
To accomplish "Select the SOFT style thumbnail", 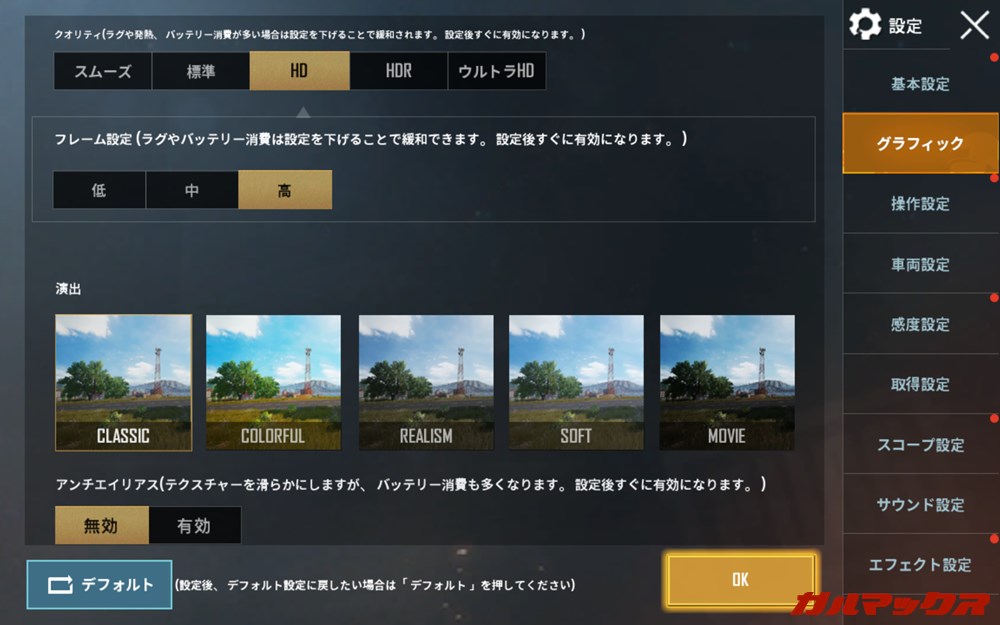I will coord(576,383).
